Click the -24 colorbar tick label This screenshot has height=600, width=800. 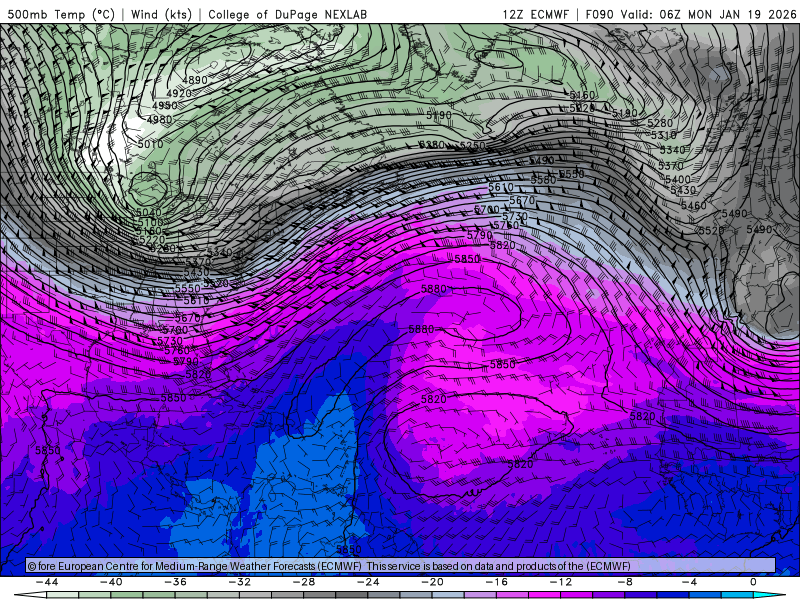pyautogui.click(x=368, y=582)
